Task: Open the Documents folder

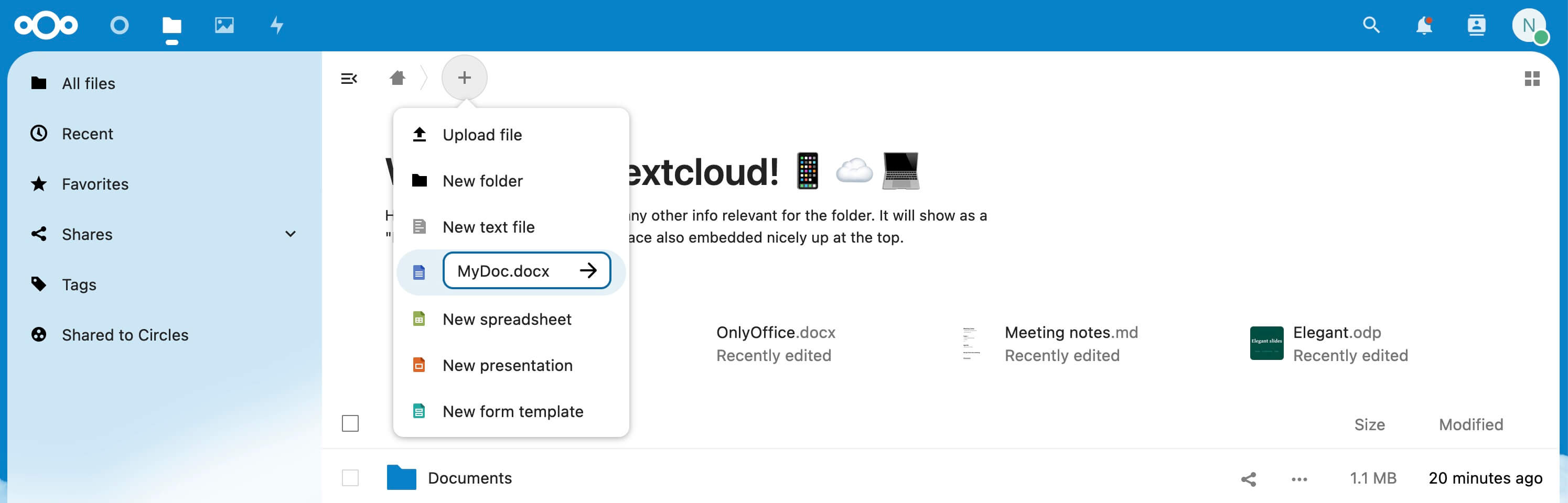Action: [x=470, y=478]
